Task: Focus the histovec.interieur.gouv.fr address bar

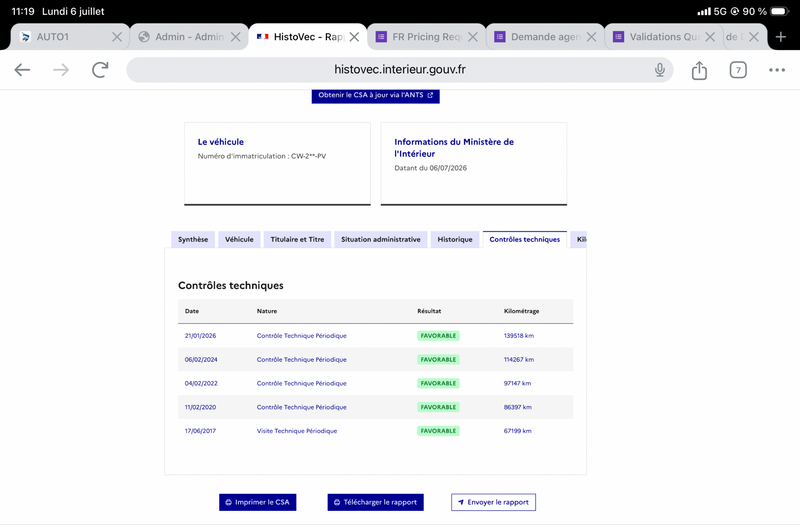Action: pyautogui.click(x=399, y=69)
